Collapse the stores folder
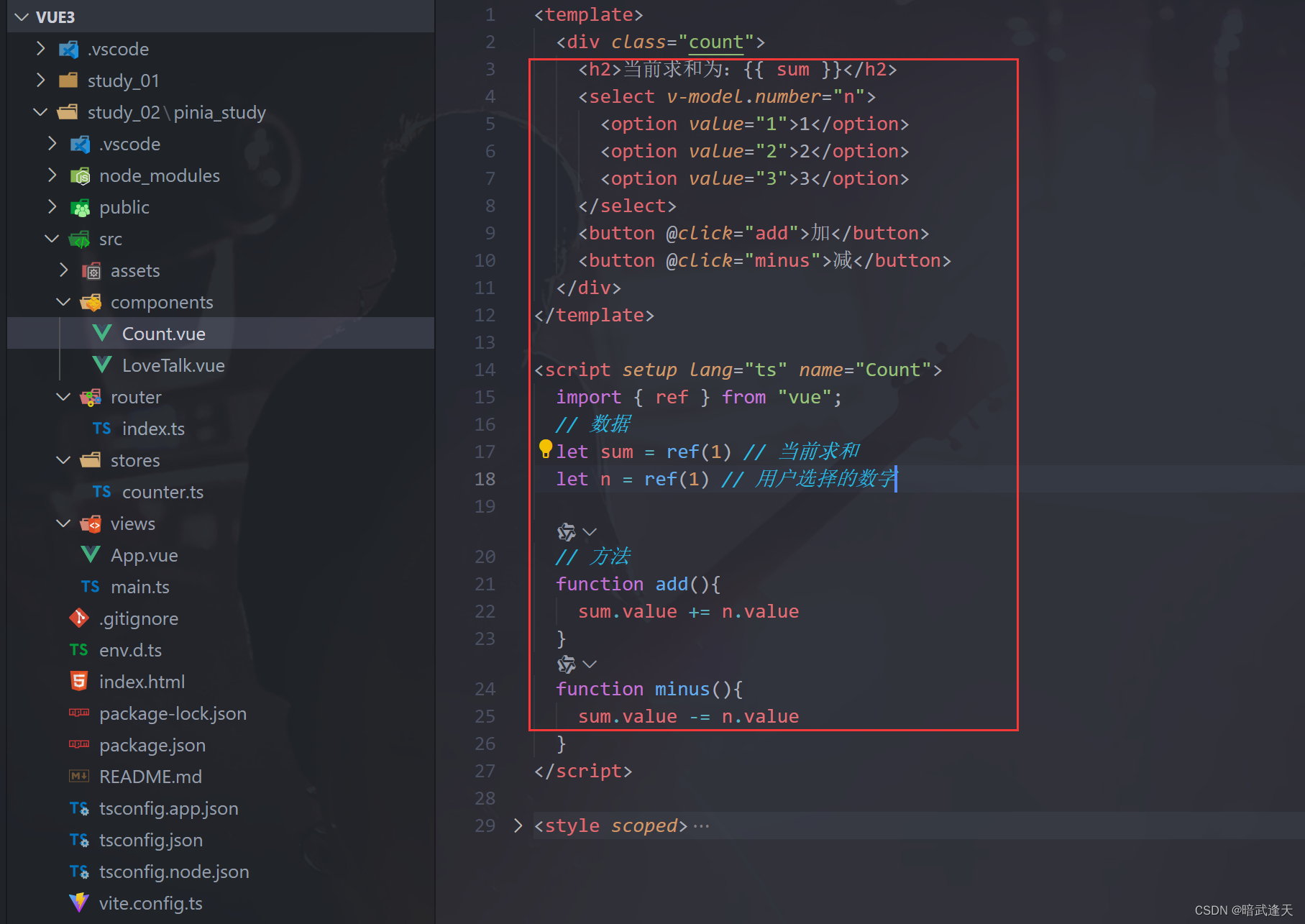The image size is (1305, 924). point(63,459)
